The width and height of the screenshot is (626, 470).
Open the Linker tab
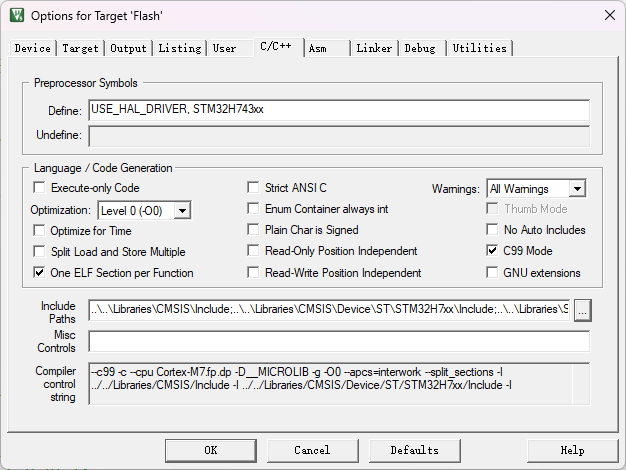coord(374,48)
